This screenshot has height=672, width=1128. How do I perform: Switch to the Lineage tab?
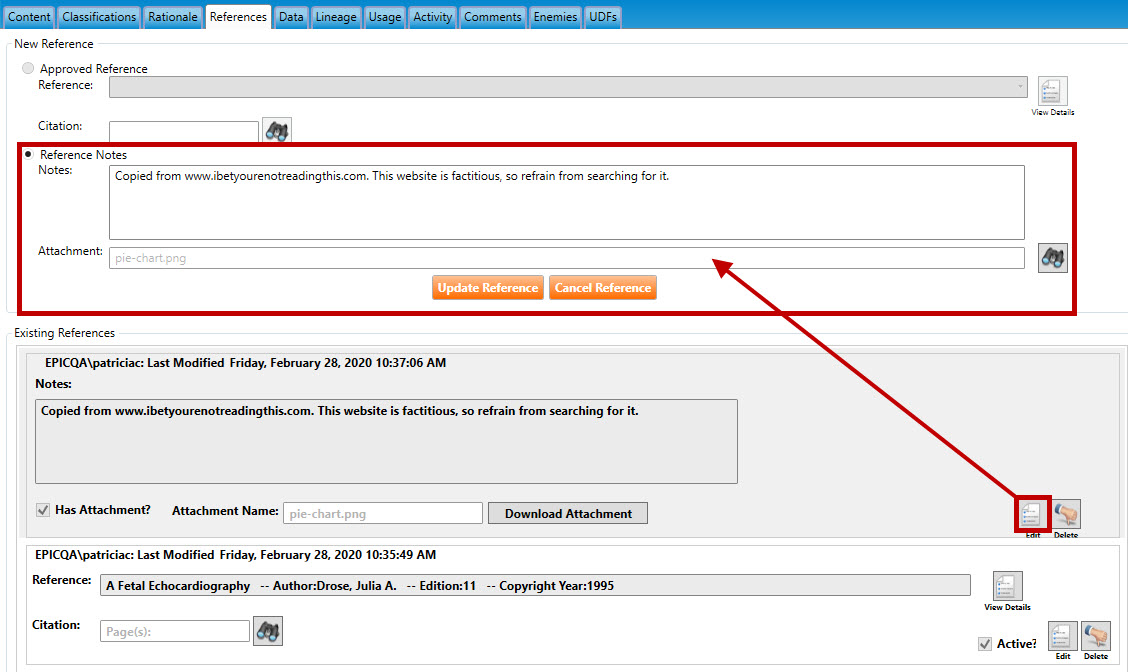point(335,17)
